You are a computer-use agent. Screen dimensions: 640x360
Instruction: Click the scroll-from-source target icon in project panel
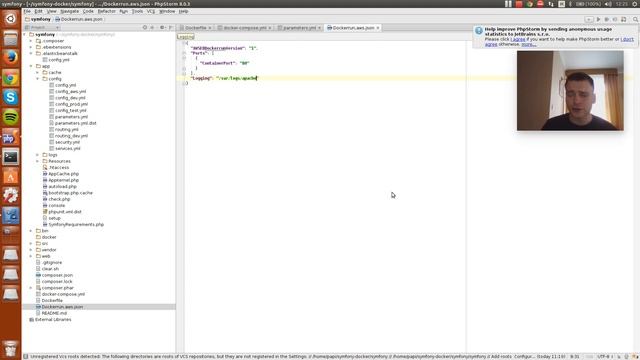[144, 28]
